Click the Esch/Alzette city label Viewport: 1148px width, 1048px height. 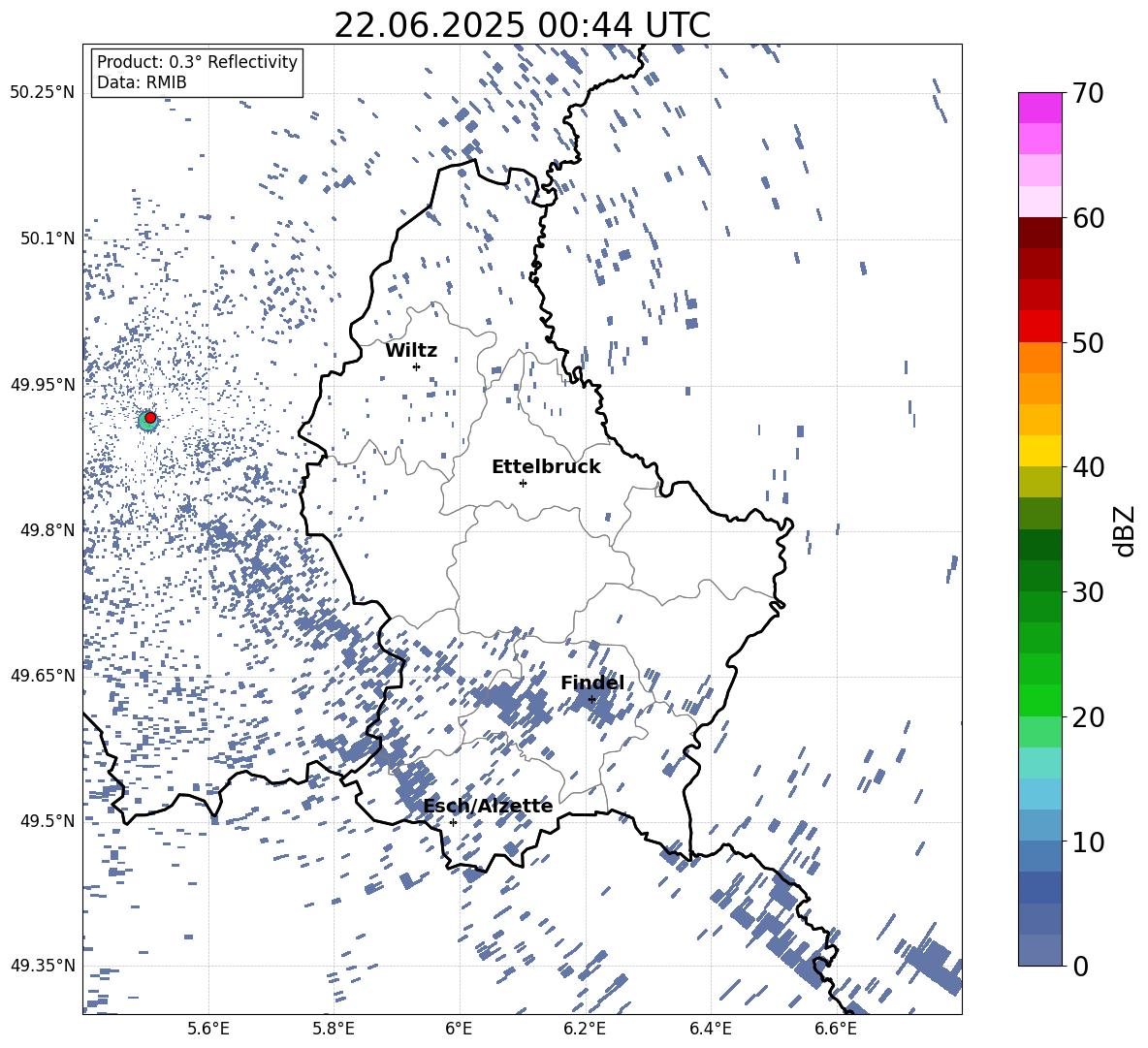488,806
